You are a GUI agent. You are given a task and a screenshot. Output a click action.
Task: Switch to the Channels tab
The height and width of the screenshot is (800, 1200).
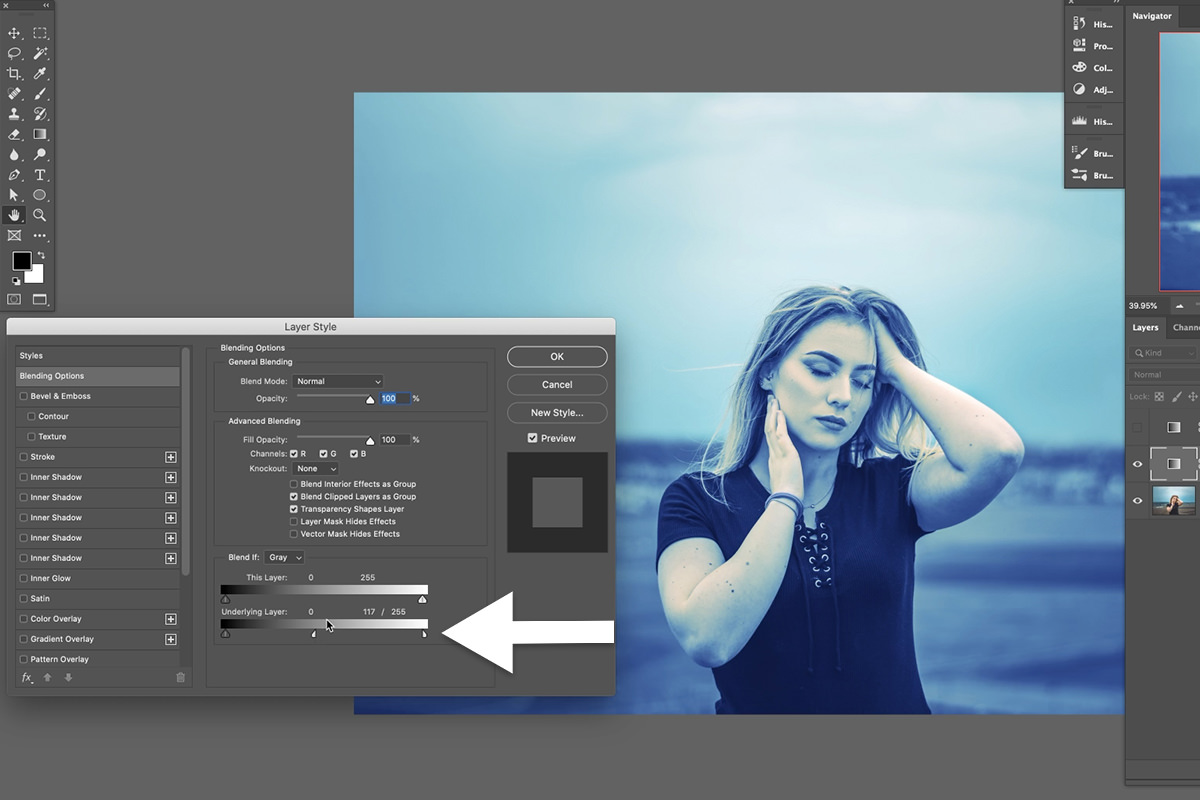pos(1186,327)
